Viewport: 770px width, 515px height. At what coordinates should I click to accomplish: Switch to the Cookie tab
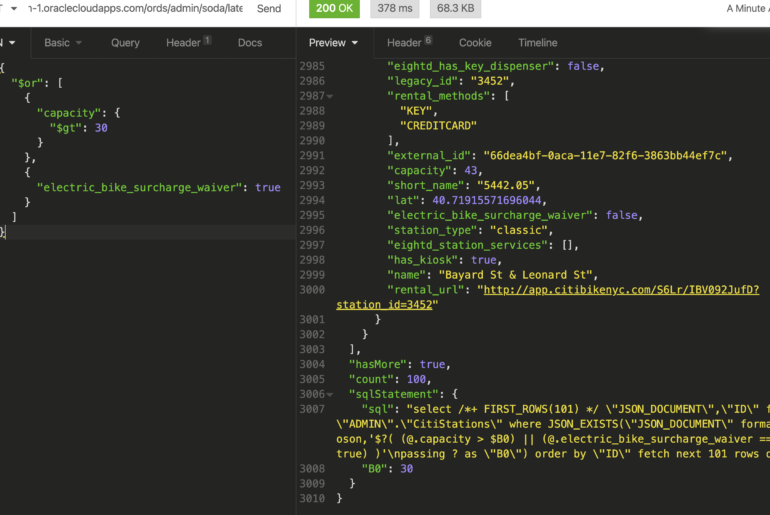[x=475, y=43]
